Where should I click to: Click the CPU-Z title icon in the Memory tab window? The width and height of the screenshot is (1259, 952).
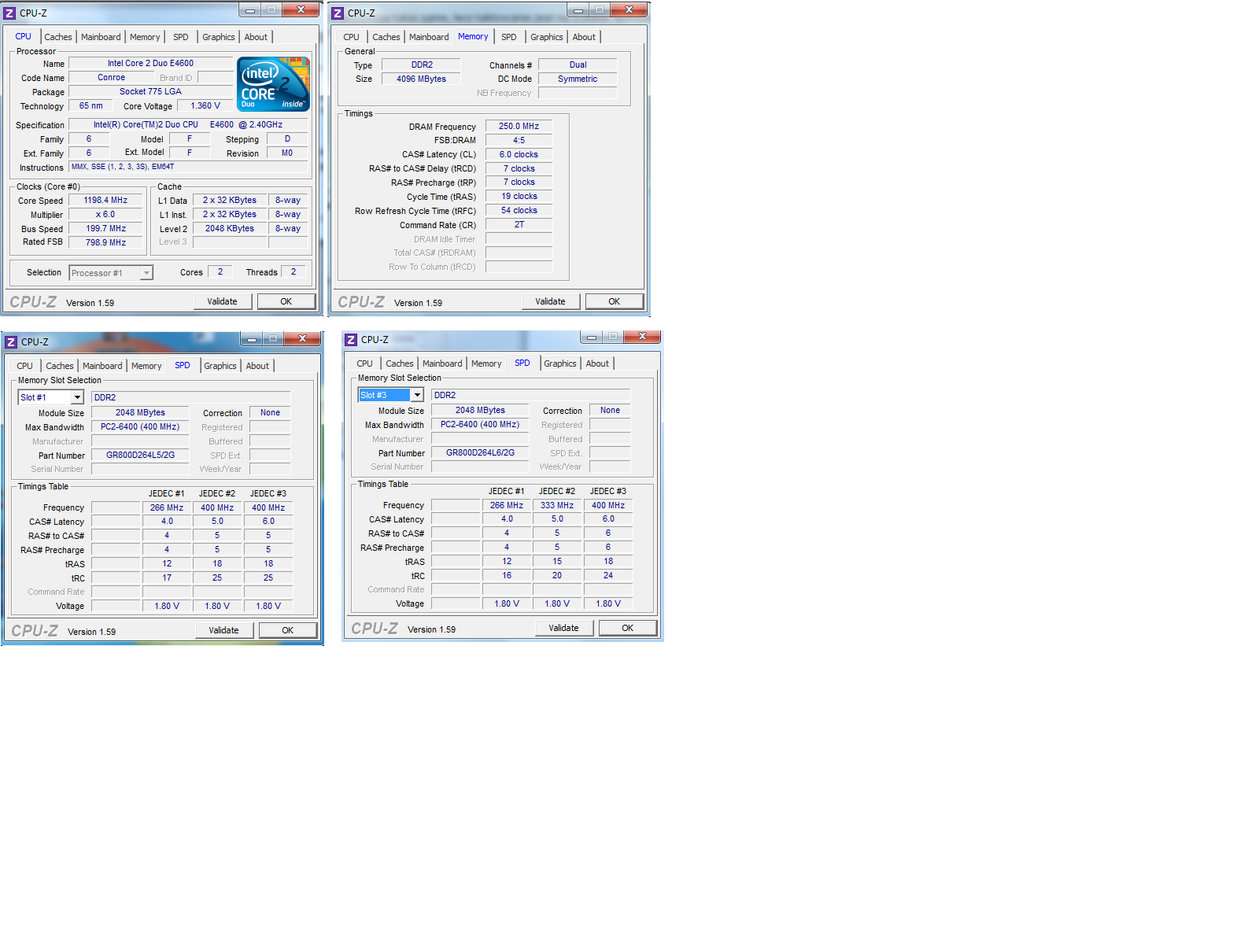(338, 13)
